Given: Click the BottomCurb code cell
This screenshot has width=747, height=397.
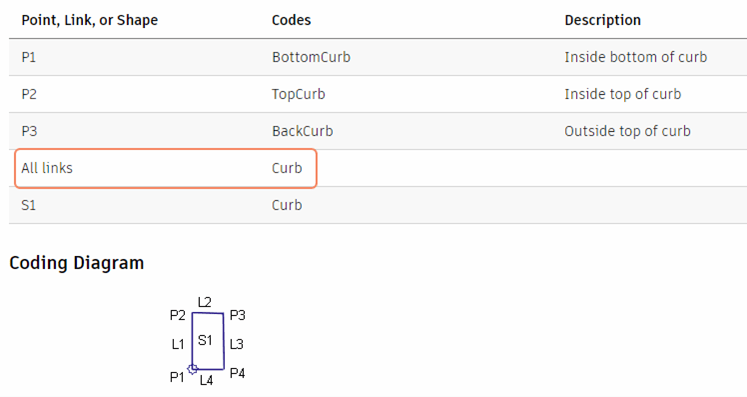Looking at the screenshot, I should pos(311,57).
